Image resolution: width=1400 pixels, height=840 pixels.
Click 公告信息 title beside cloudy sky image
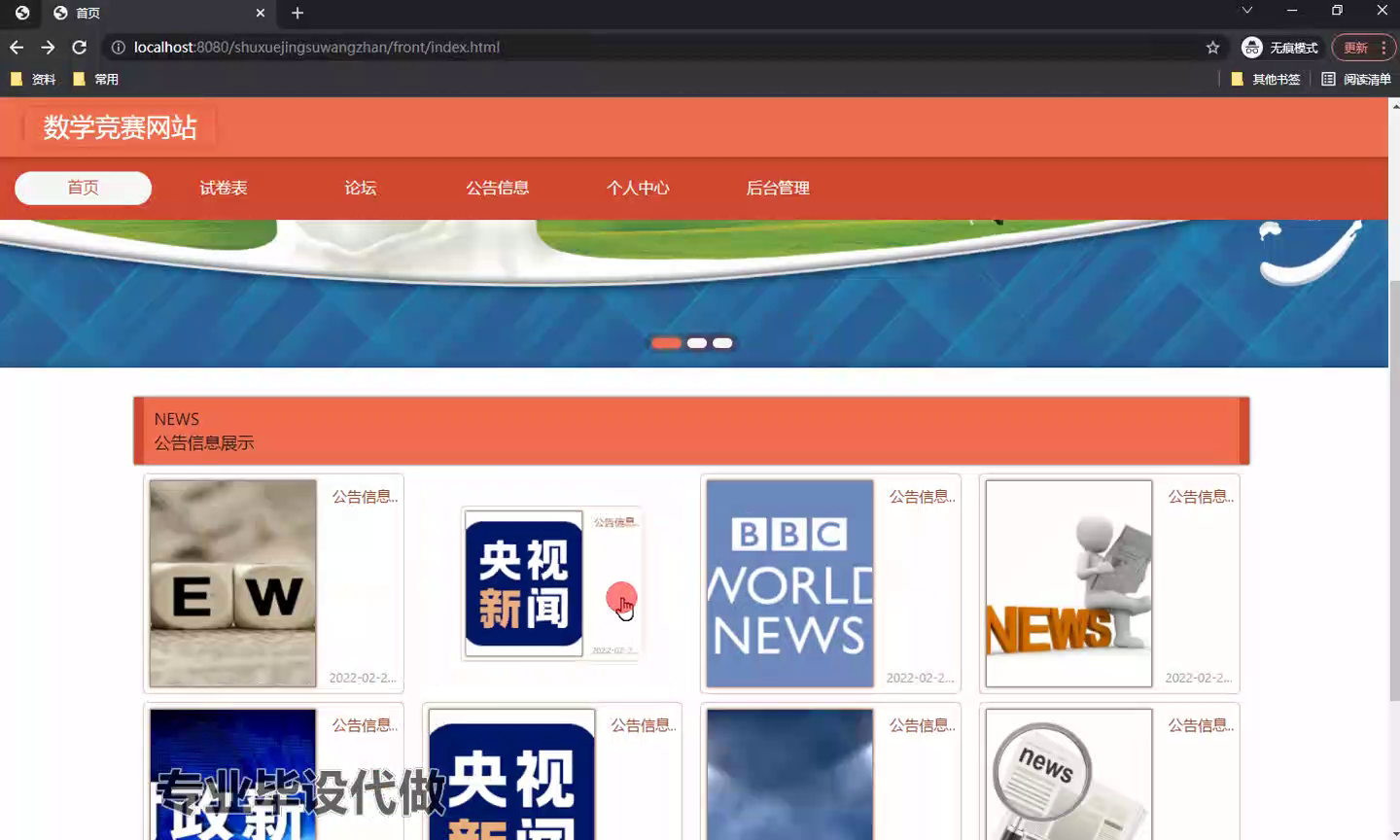pos(922,725)
